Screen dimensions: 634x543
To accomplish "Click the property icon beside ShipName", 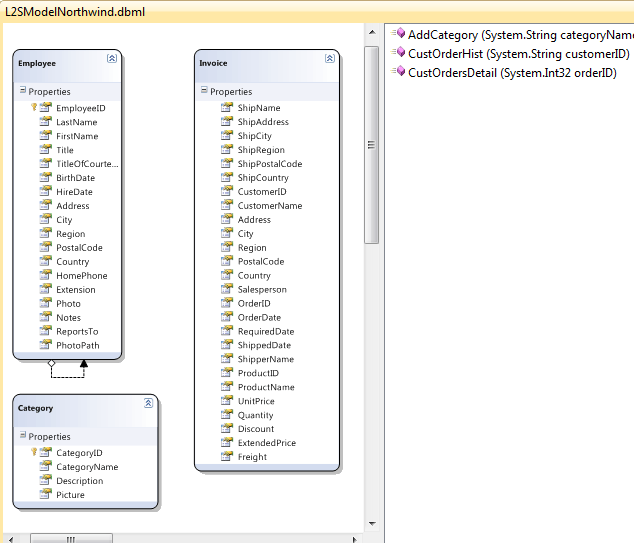I will click(x=227, y=107).
